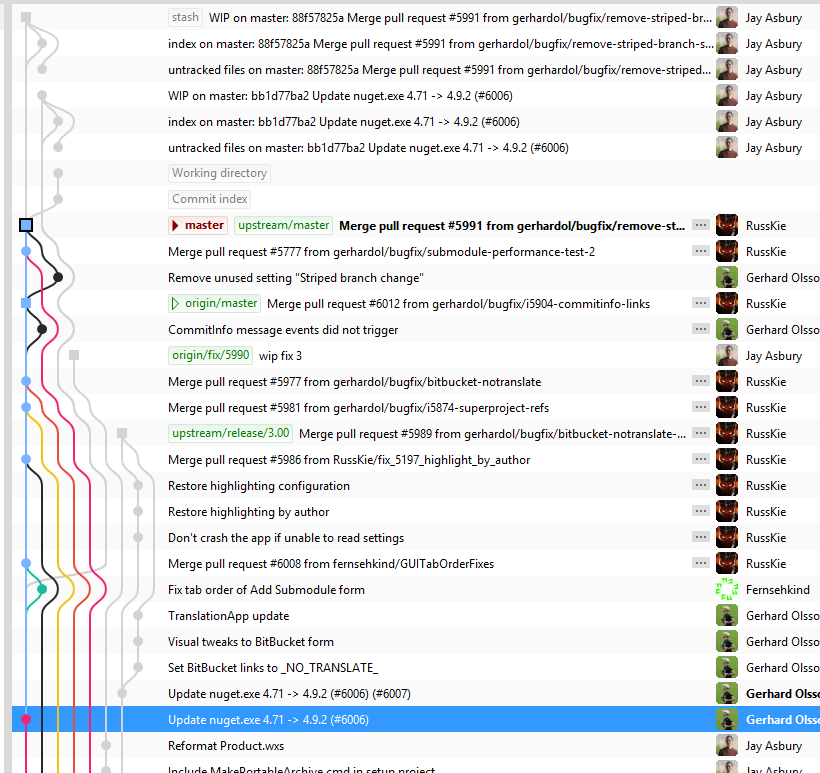Screen dimensions: 820x773
Task: Click the square graph node above the master commit
Action: point(26,225)
